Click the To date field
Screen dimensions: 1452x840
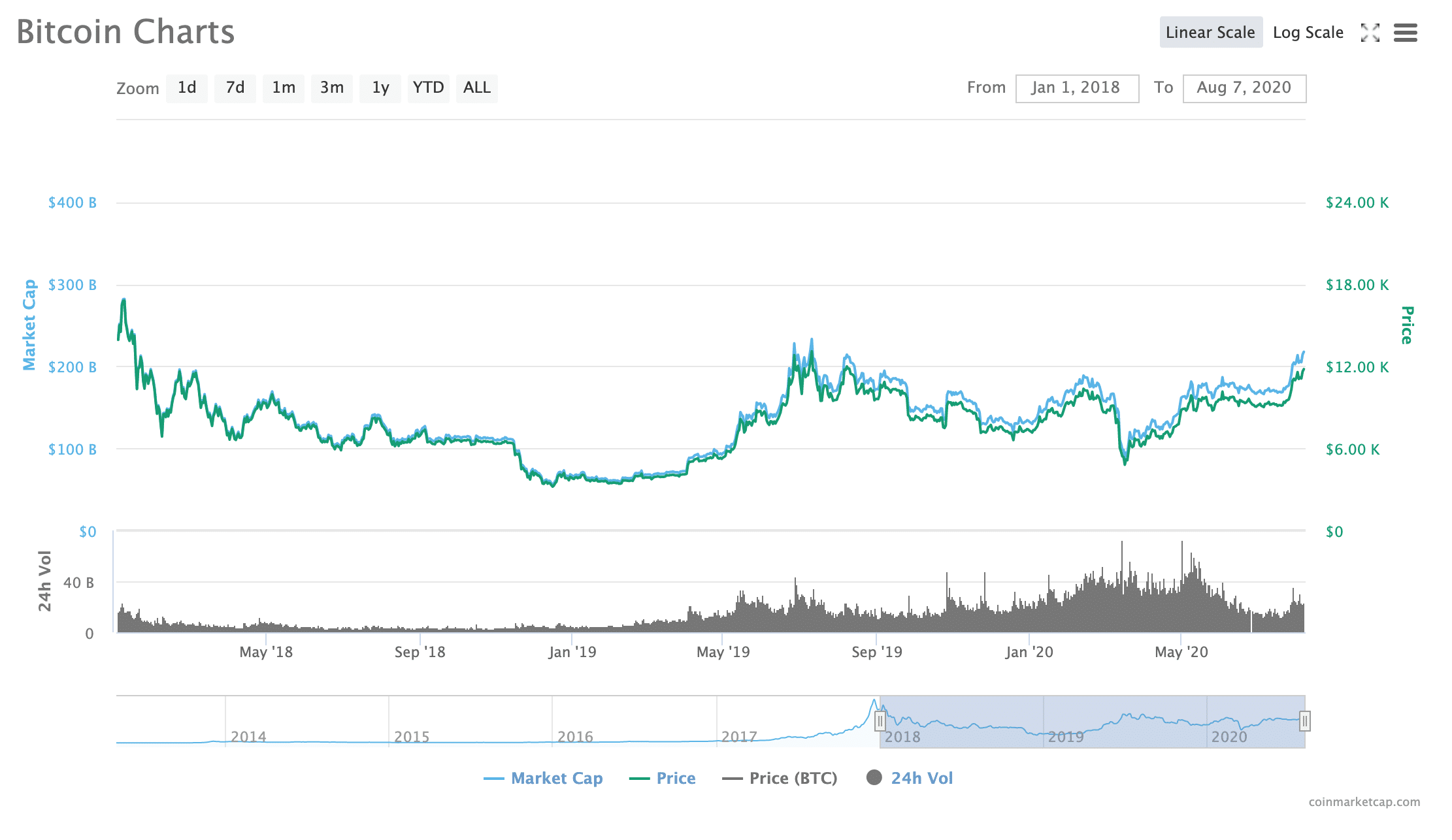click(x=1244, y=88)
